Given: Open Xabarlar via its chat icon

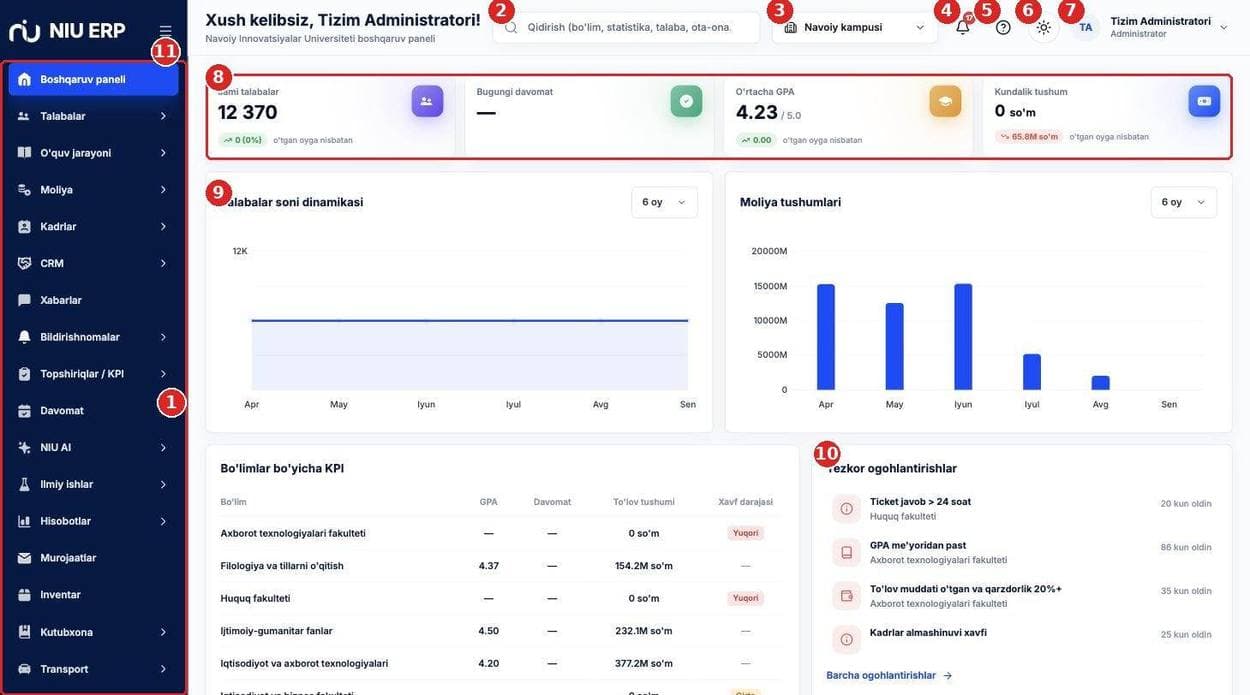Looking at the screenshot, I should (x=24, y=300).
